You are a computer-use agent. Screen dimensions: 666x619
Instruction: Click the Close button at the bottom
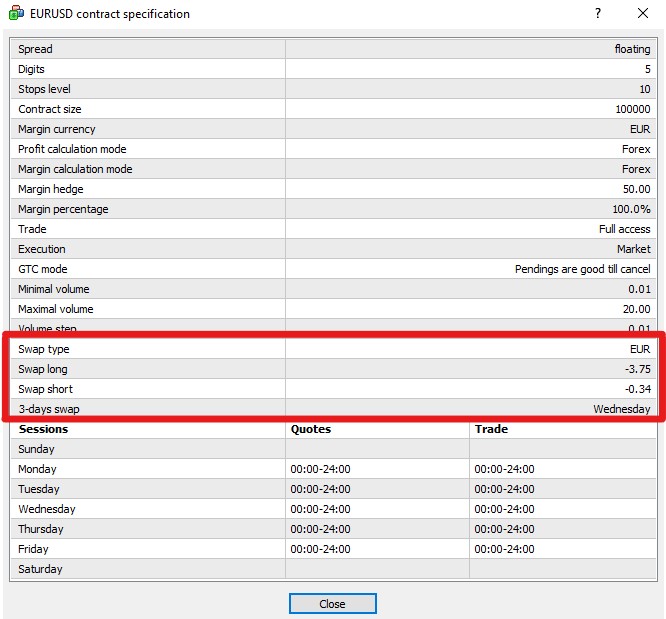(332, 603)
